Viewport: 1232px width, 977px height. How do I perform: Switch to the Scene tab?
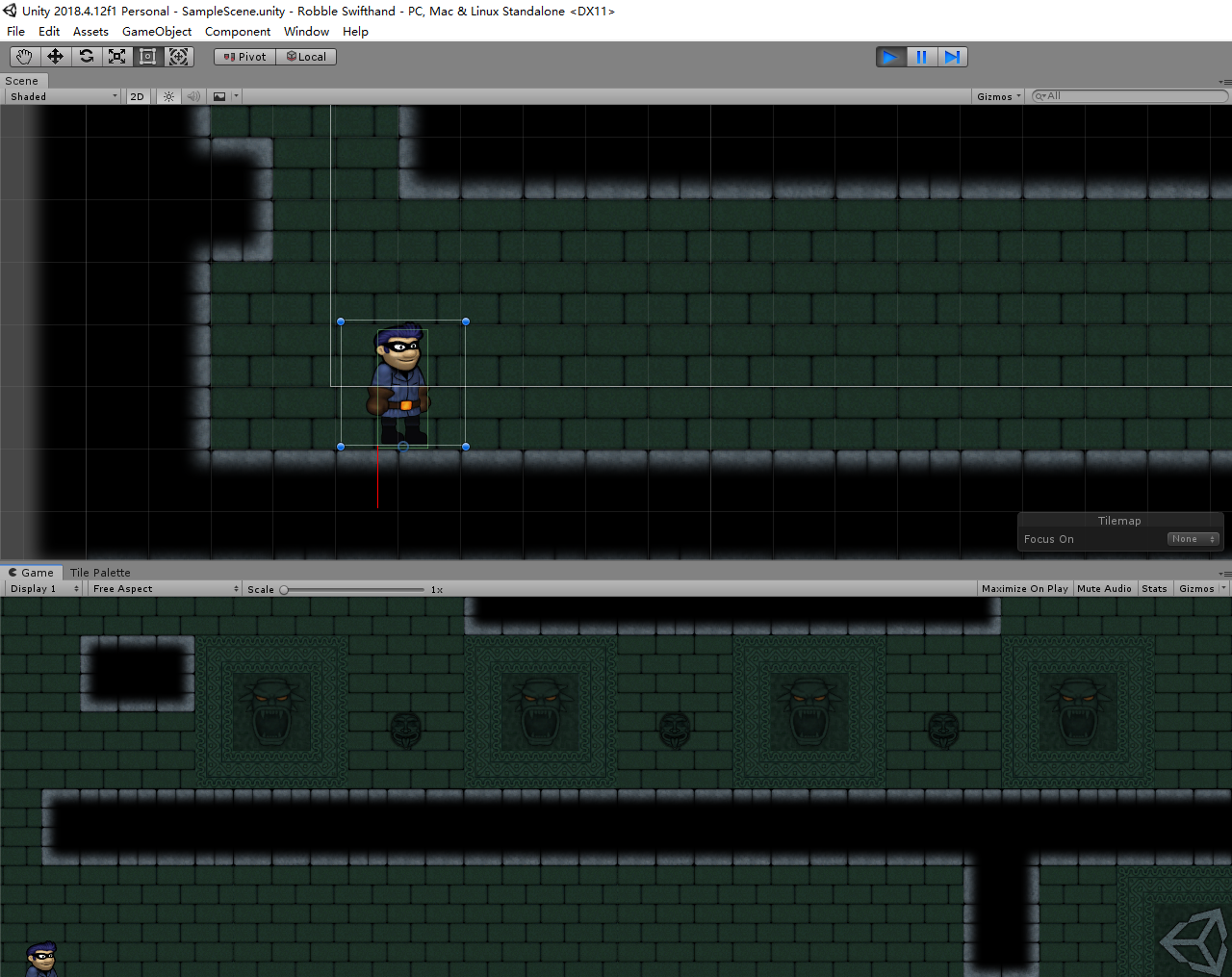click(x=22, y=81)
